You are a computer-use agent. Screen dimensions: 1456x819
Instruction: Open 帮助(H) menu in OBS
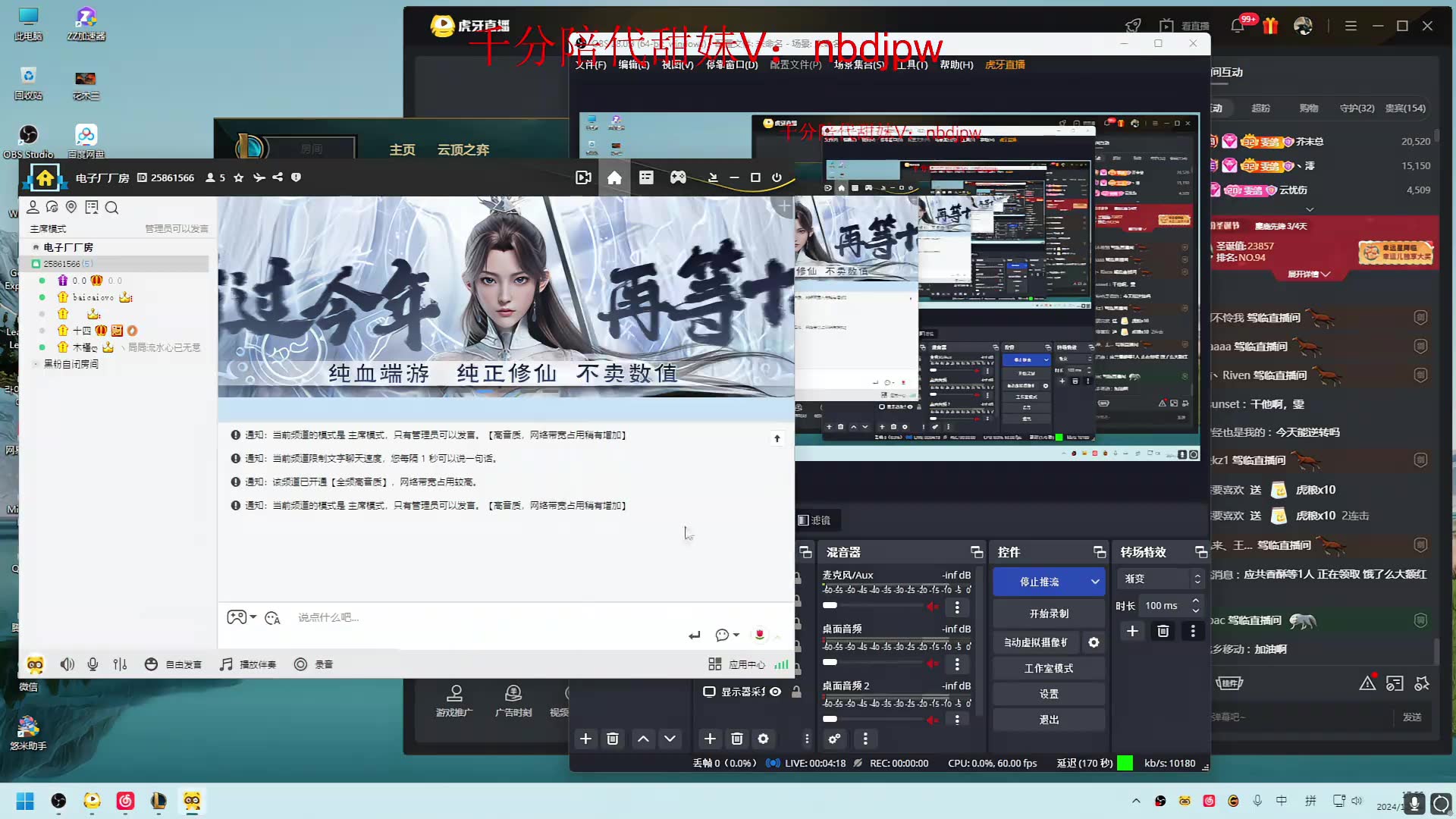(956, 65)
